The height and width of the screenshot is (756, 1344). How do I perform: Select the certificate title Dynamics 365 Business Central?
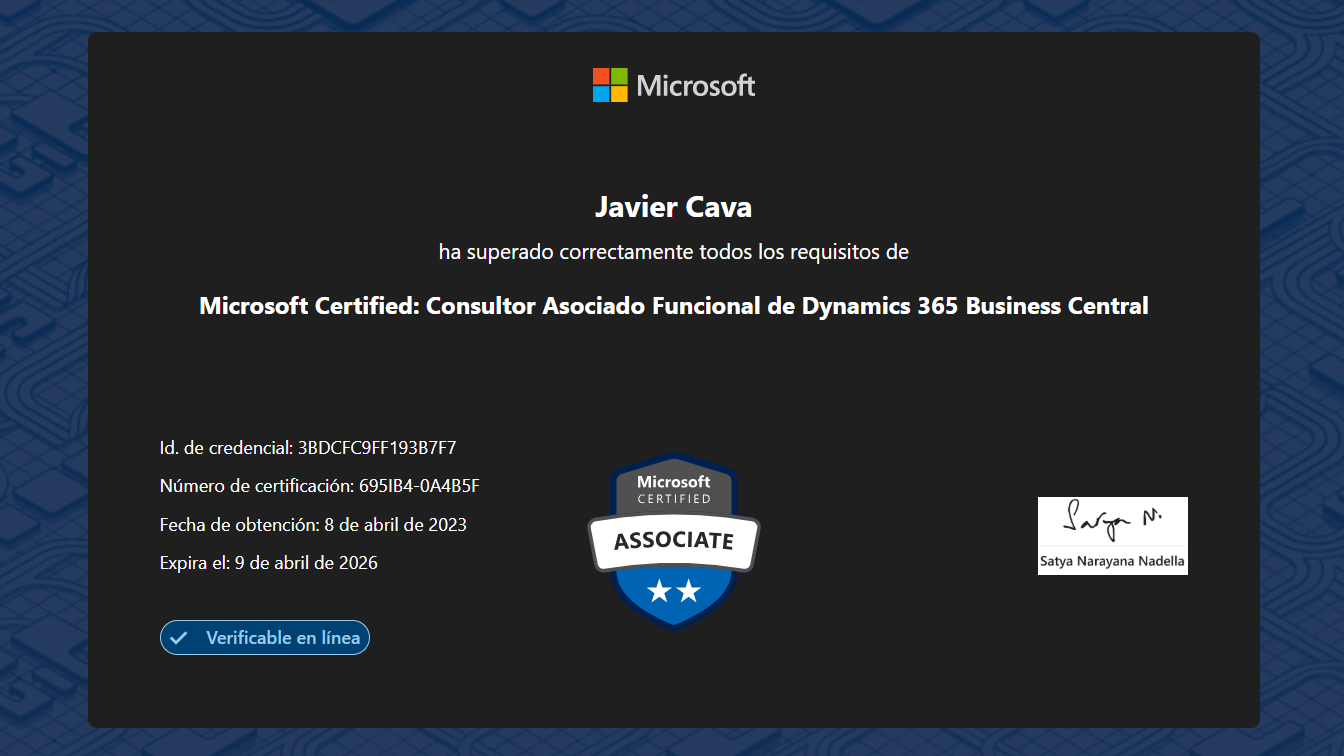[673, 306]
